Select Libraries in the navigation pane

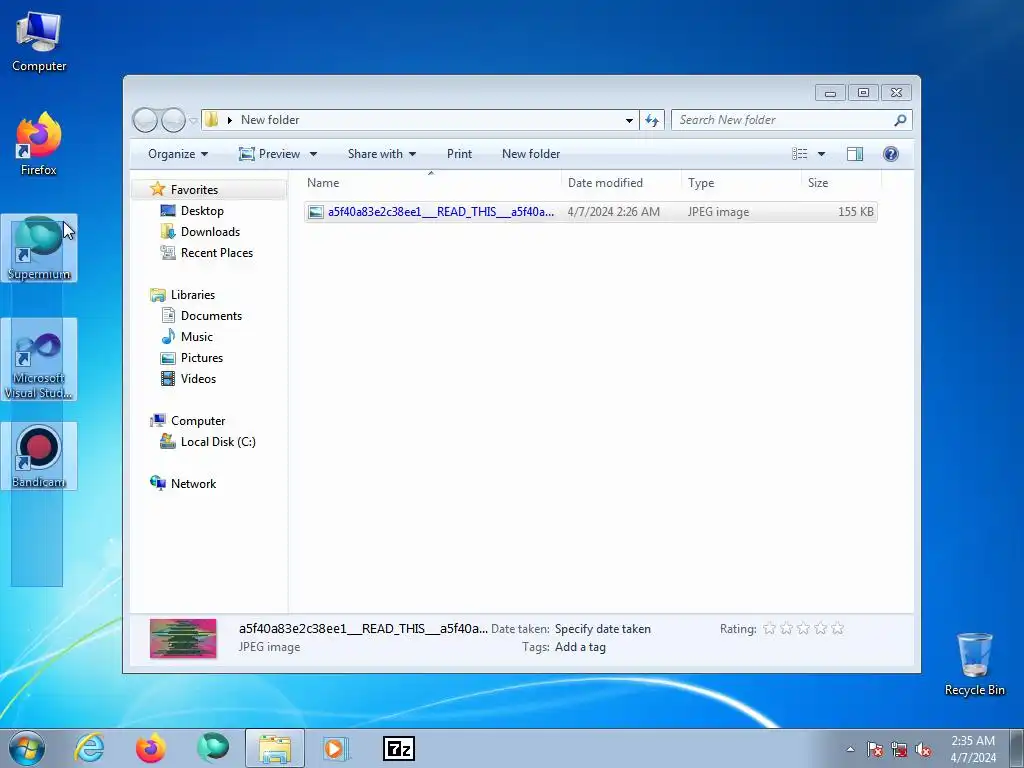tap(193, 295)
